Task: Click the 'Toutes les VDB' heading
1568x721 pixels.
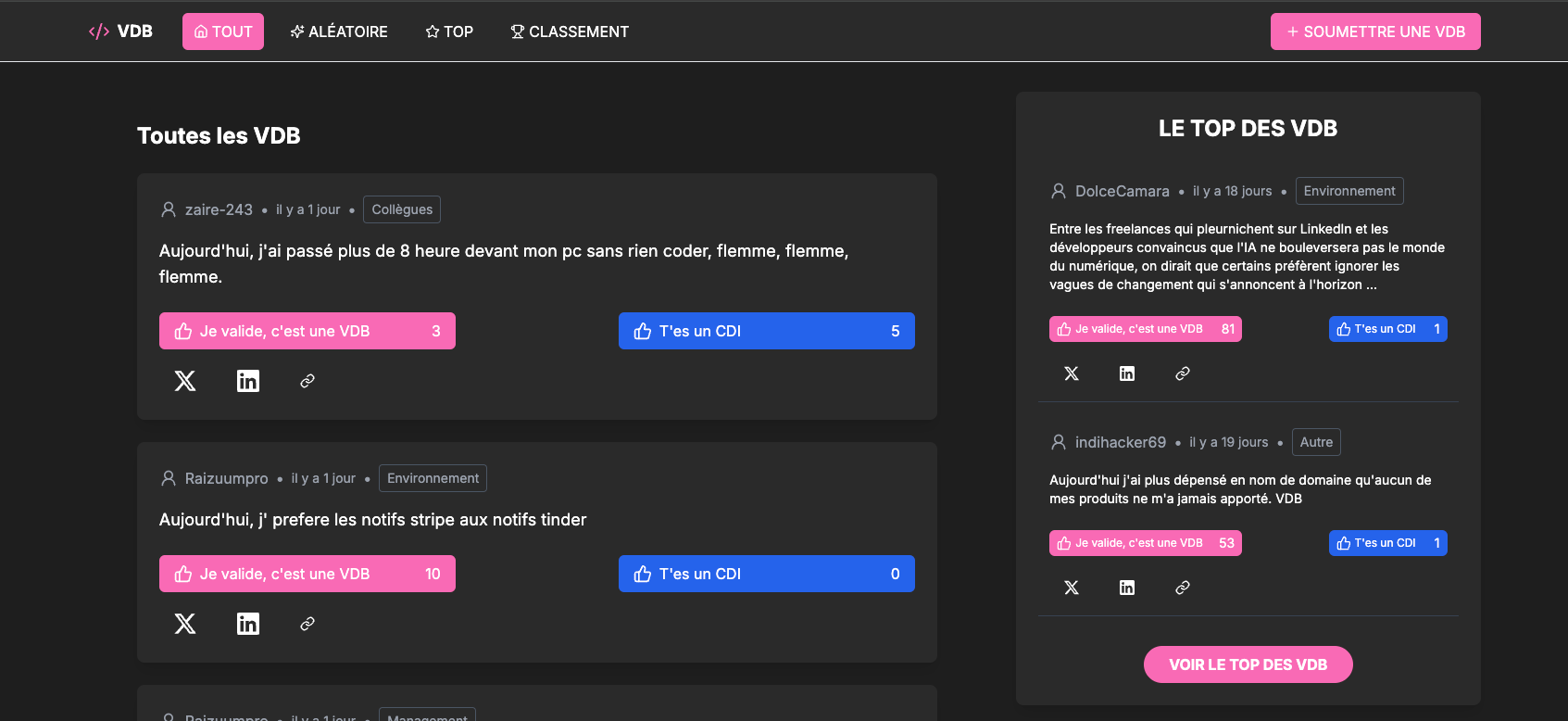Action: [219, 135]
